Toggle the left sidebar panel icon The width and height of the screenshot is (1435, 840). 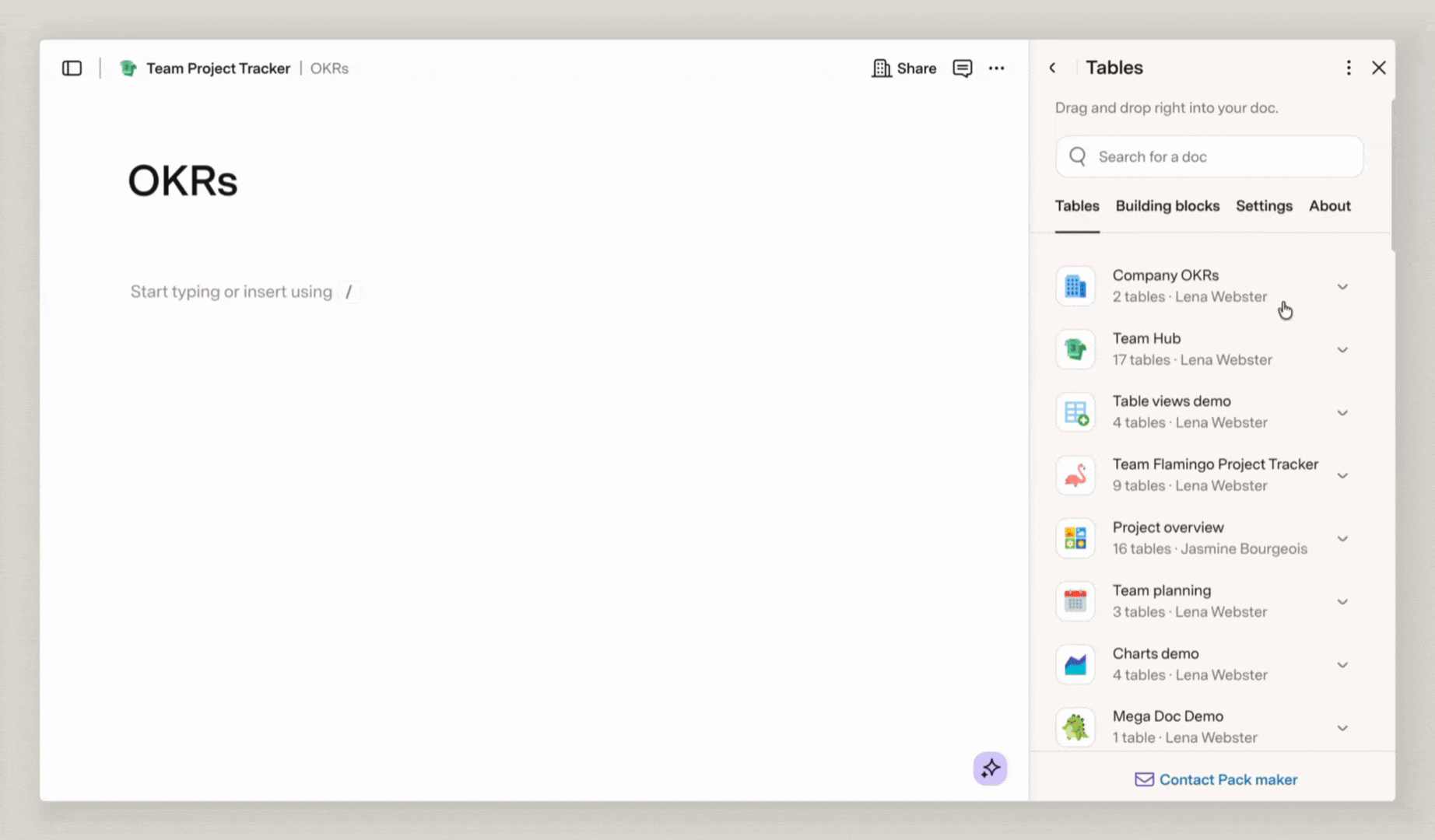pyautogui.click(x=72, y=68)
